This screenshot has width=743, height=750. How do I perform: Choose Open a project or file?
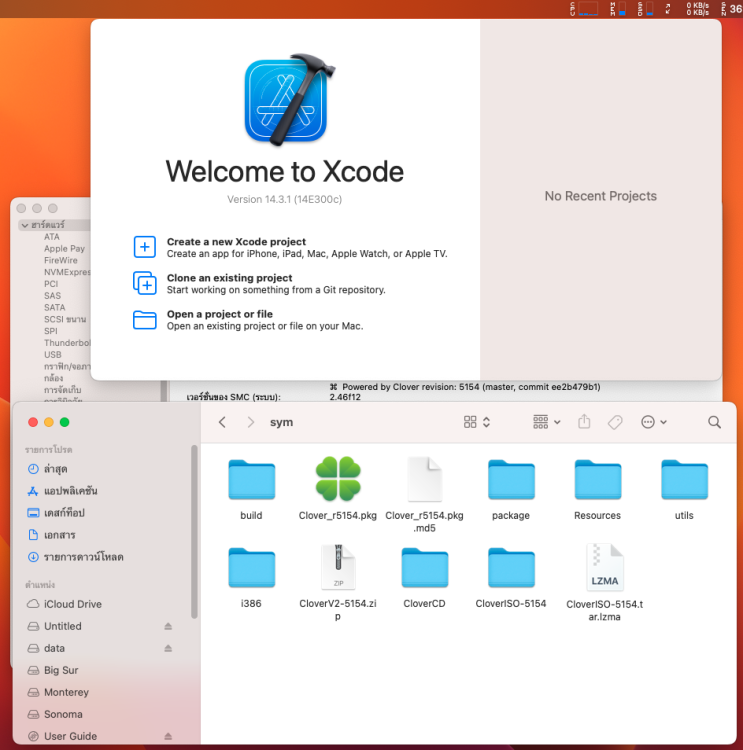click(x=248, y=320)
